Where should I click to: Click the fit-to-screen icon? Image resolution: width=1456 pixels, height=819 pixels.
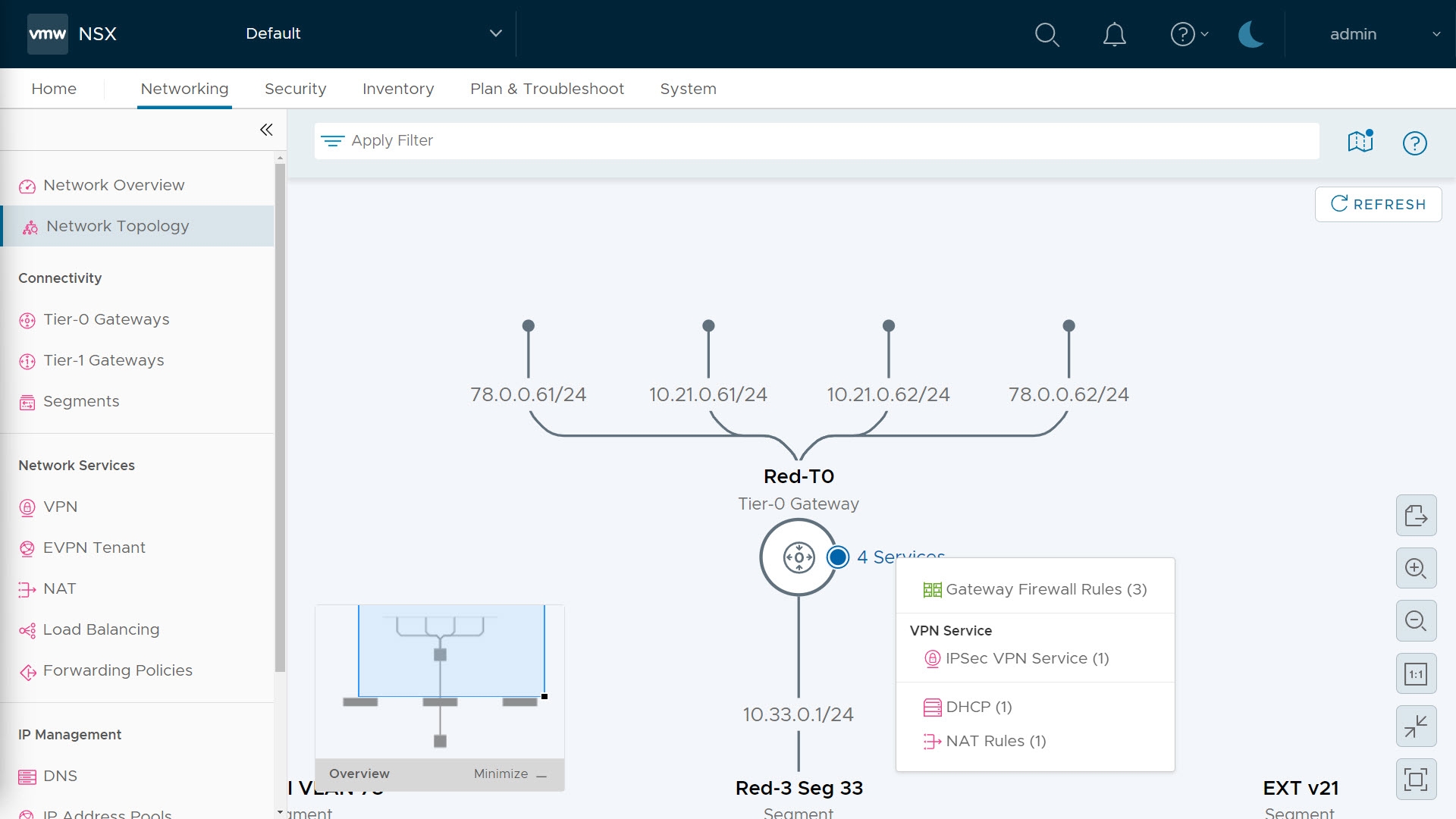point(1416,779)
